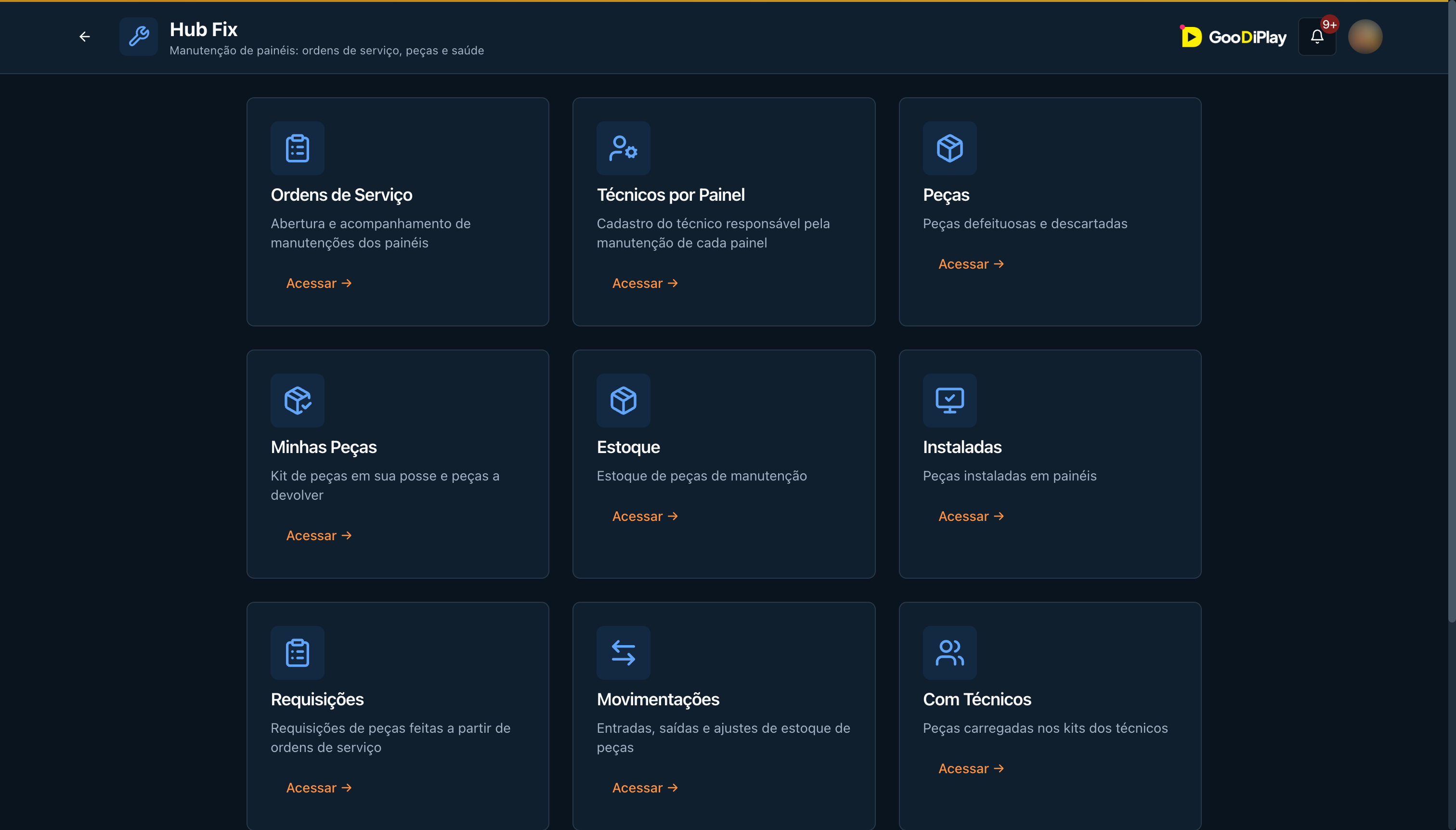The height and width of the screenshot is (830, 1456).
Task: Click 'Cadastro do técnico responsável' description
Action: coord(713,233)
